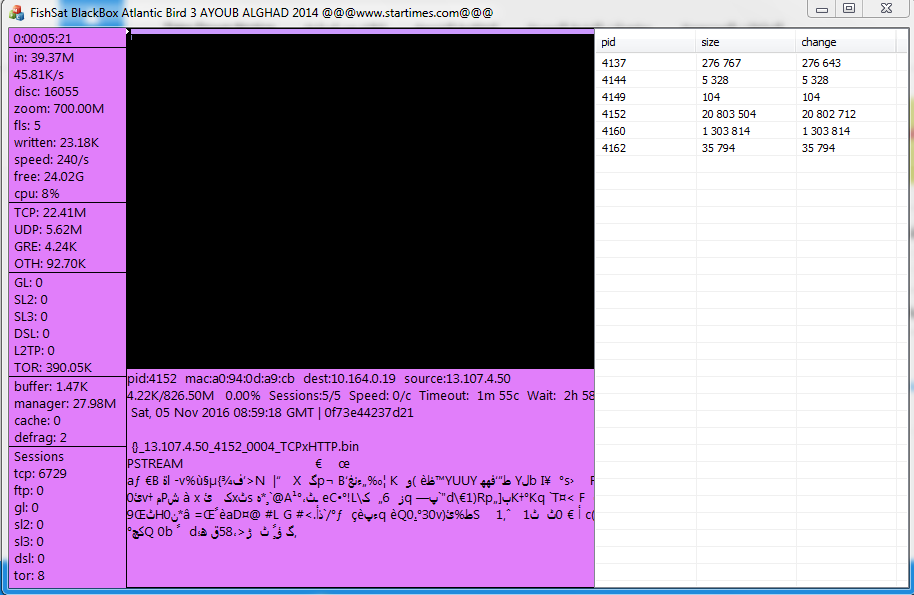Sort the list by the size column header
Viewport: 914px width, 595px height.
click(x=745, y=42)
